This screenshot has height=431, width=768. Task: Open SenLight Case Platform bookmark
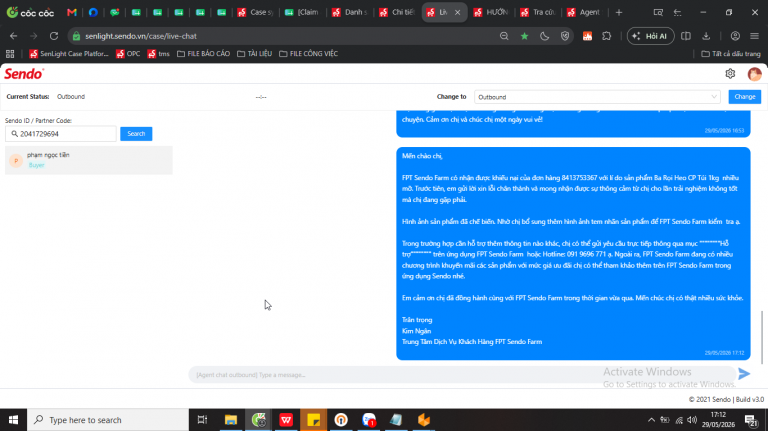[69, 54]
